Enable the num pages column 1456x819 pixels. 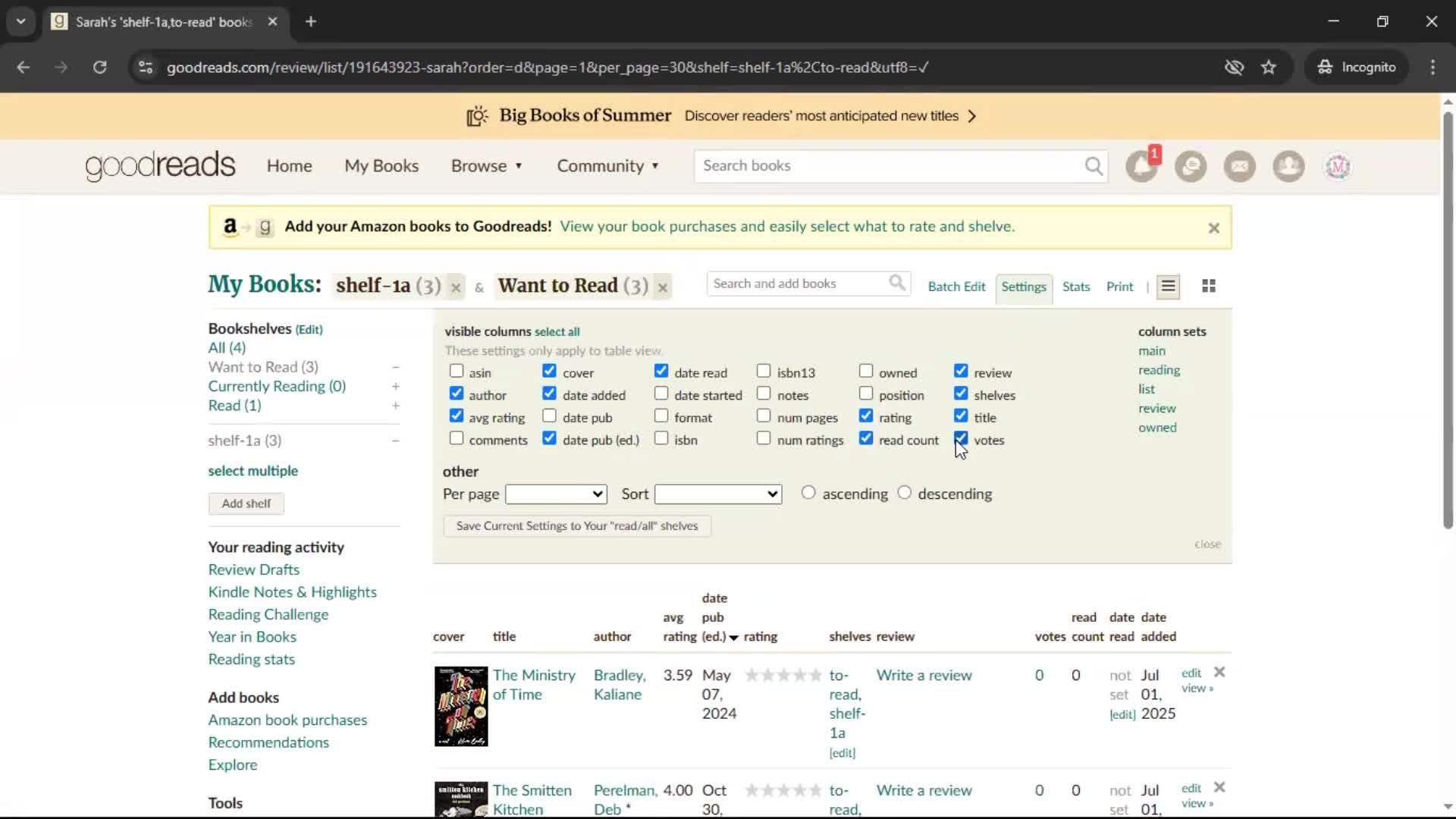(764, 416)
